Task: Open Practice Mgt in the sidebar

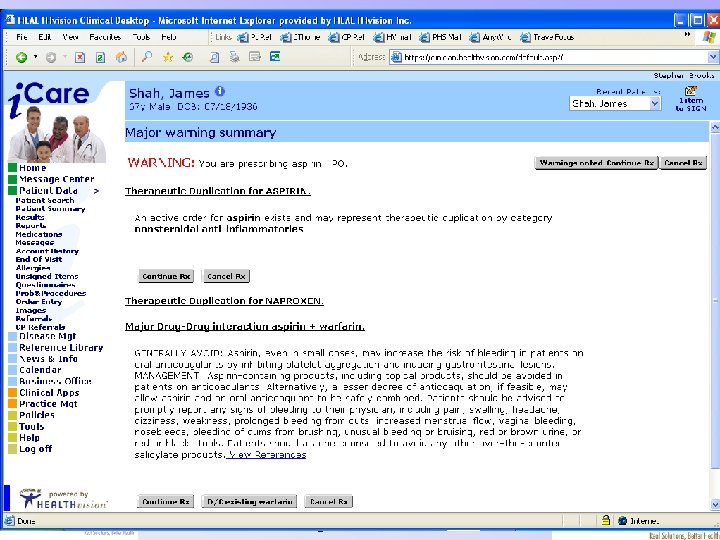Action: pyautogui.click(x=48, y=404)
